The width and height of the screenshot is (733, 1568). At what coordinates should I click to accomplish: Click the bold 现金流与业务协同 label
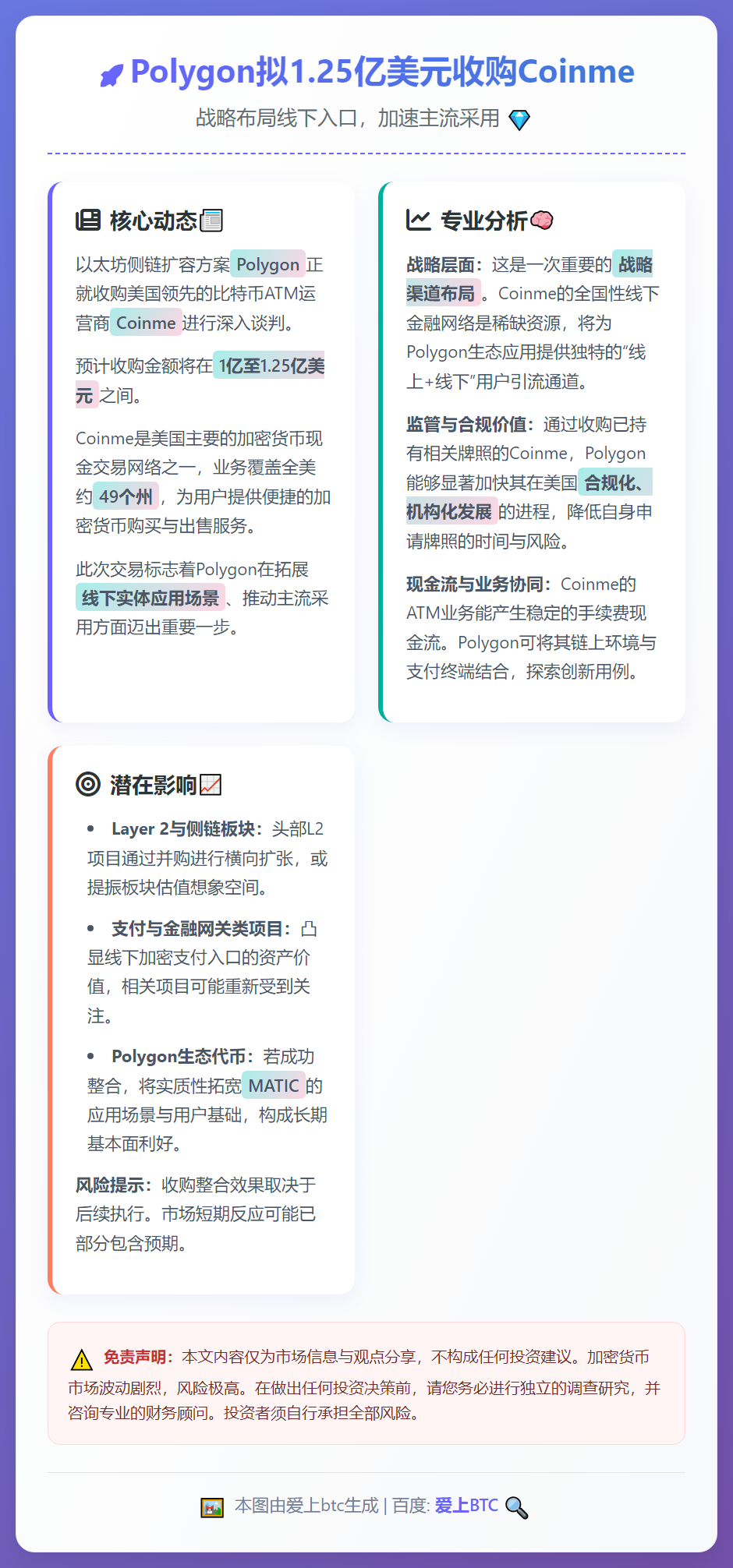479,584
